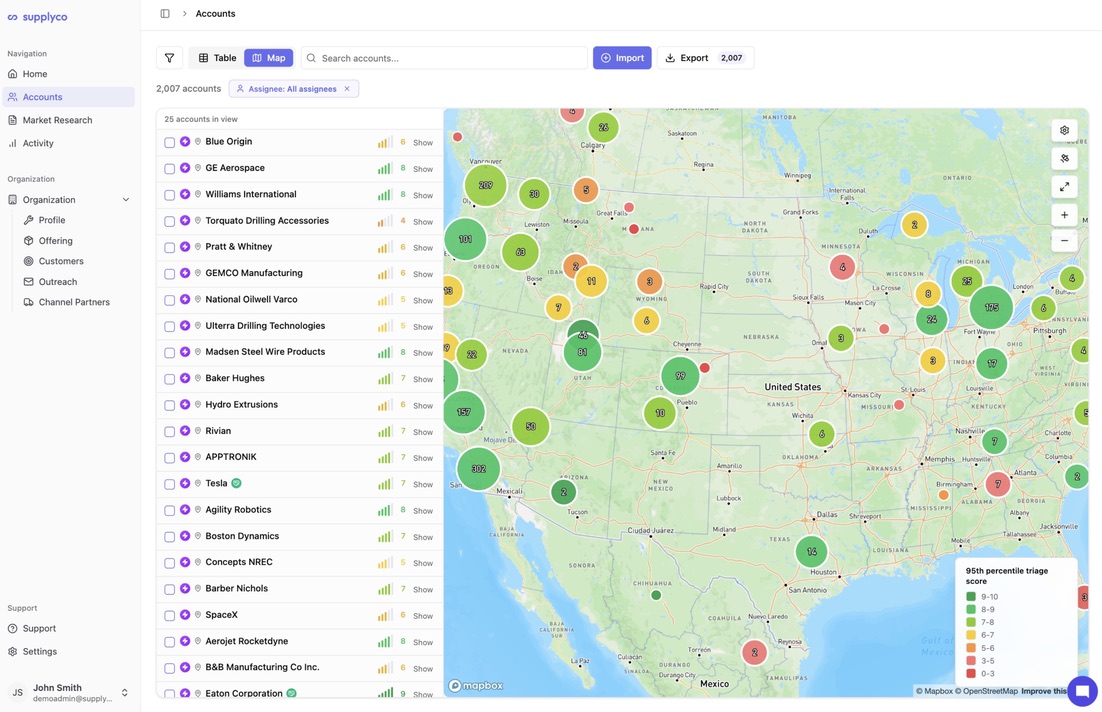The image size is (1102, 712).
Task: Remove the All assignees filter chip
Action: click(x=347, y=89)
